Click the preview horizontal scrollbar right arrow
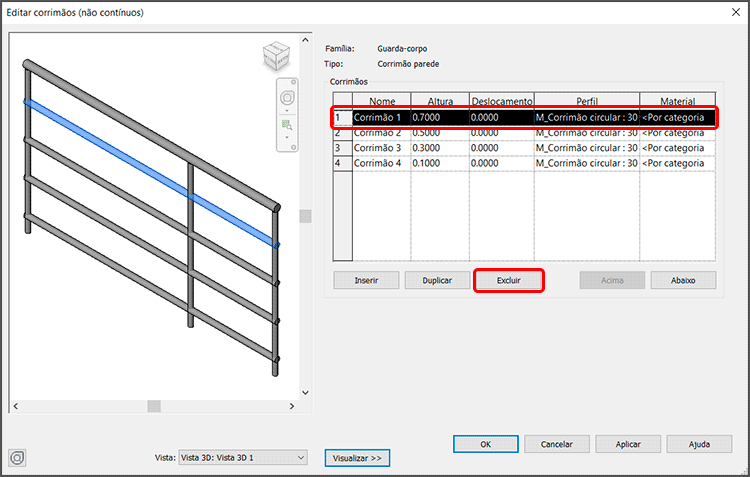Screen dimensions: 750x477 [291, 406]
